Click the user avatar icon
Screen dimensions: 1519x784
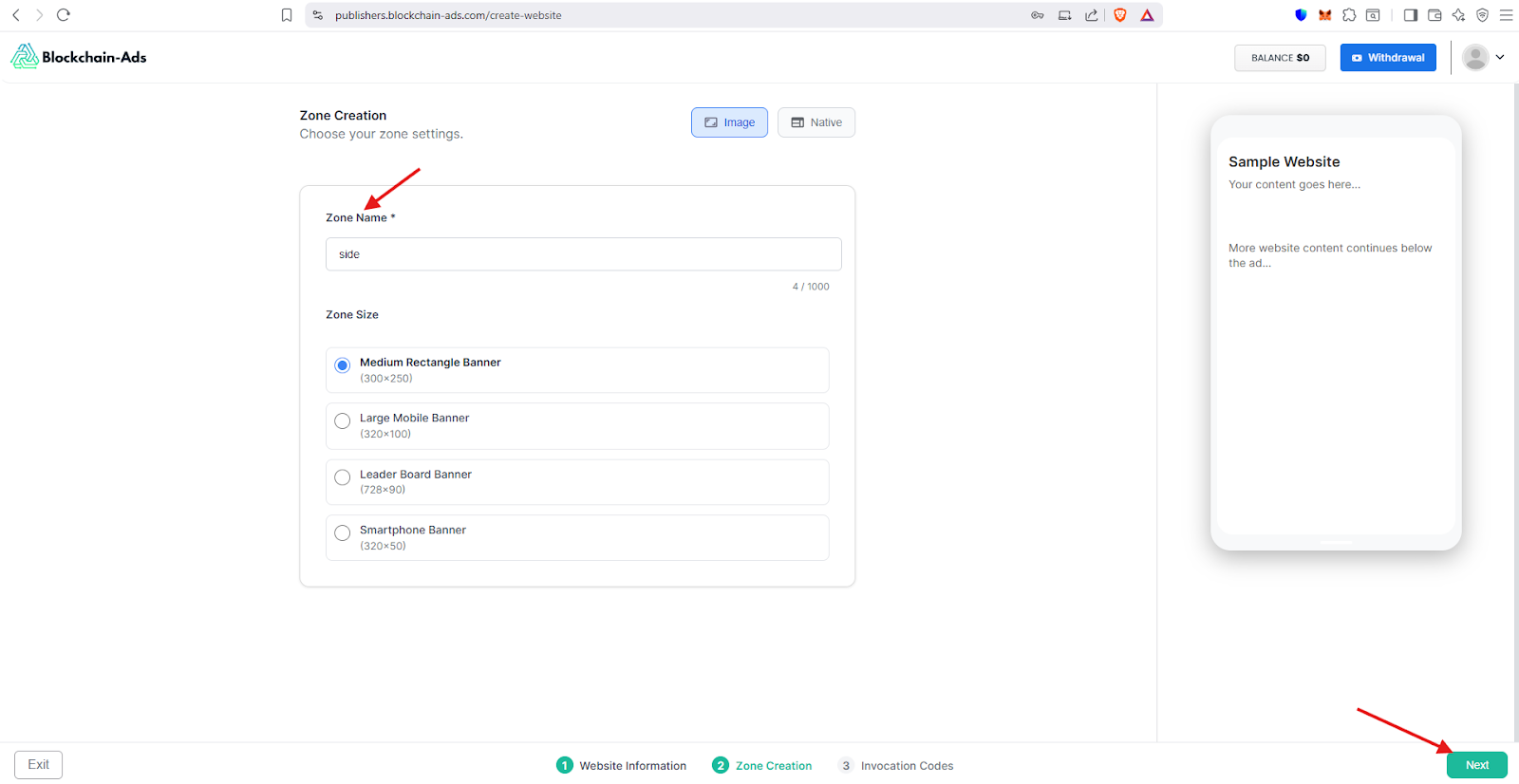tap(1475, 57)
